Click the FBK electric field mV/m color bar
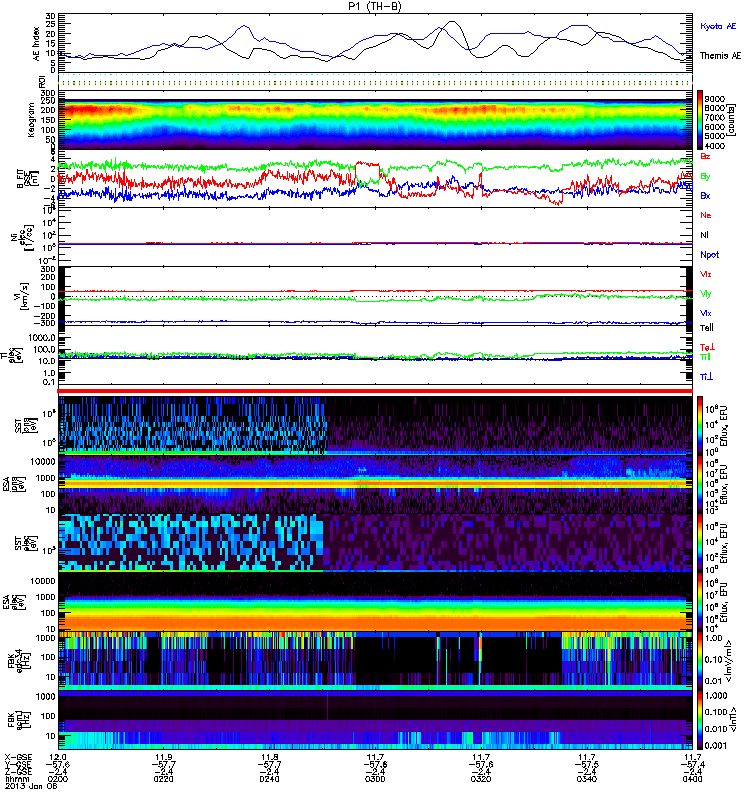The width and height of the screenshot is (750, 800). (x=700, y=661)
